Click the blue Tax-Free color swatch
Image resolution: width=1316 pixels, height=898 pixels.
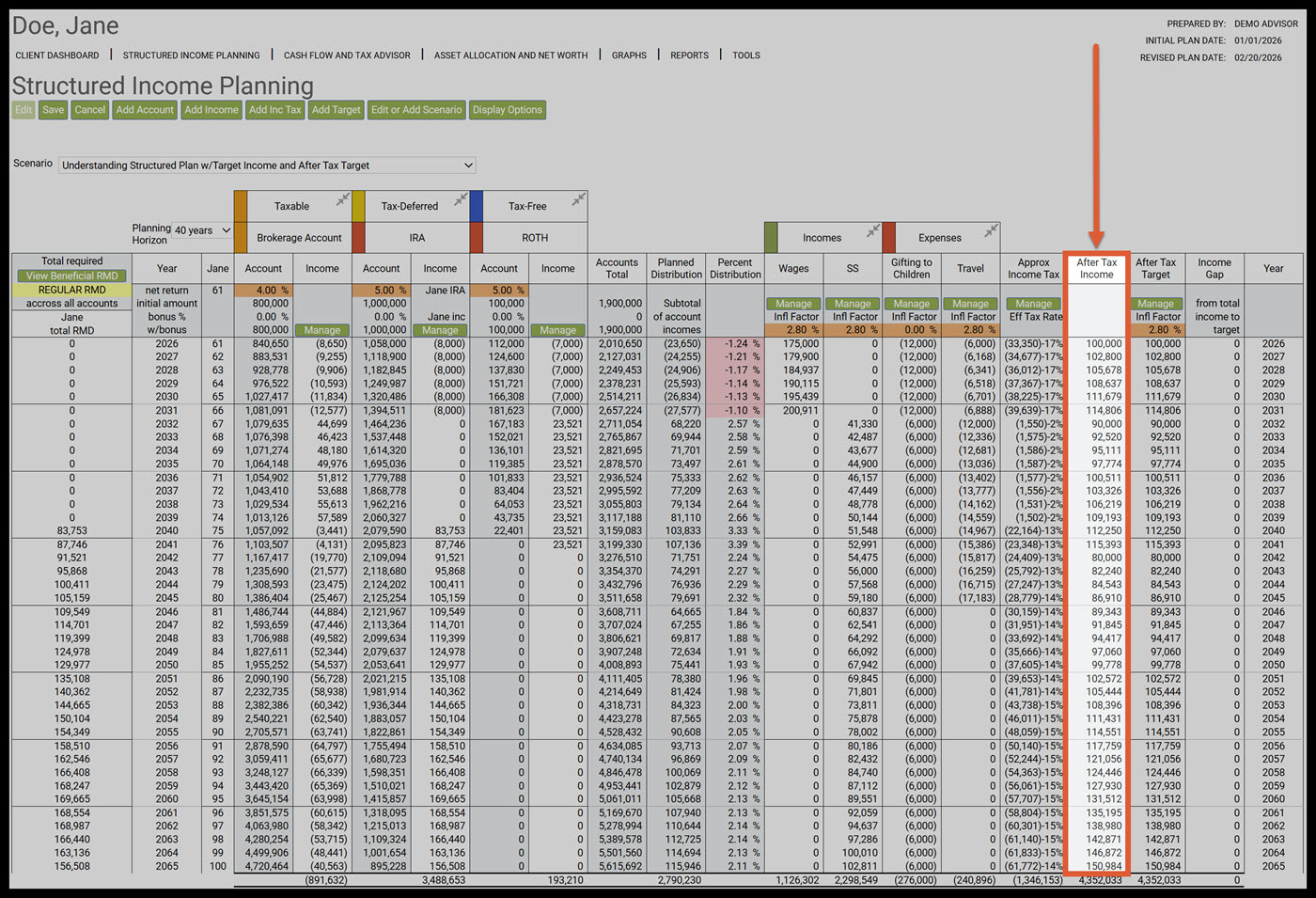click(x=477, y=206)
